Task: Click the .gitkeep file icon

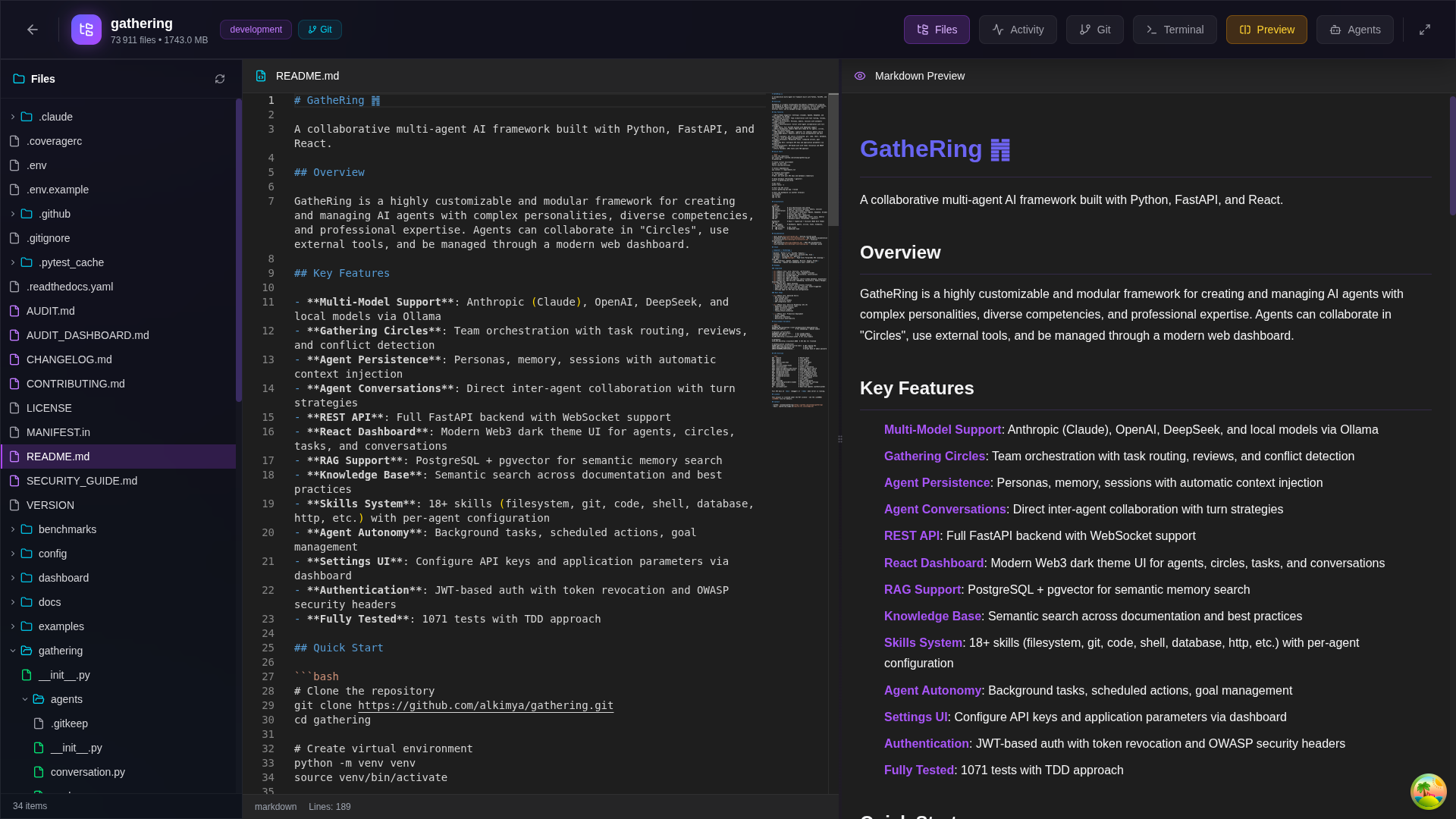Action: point(39,723)
